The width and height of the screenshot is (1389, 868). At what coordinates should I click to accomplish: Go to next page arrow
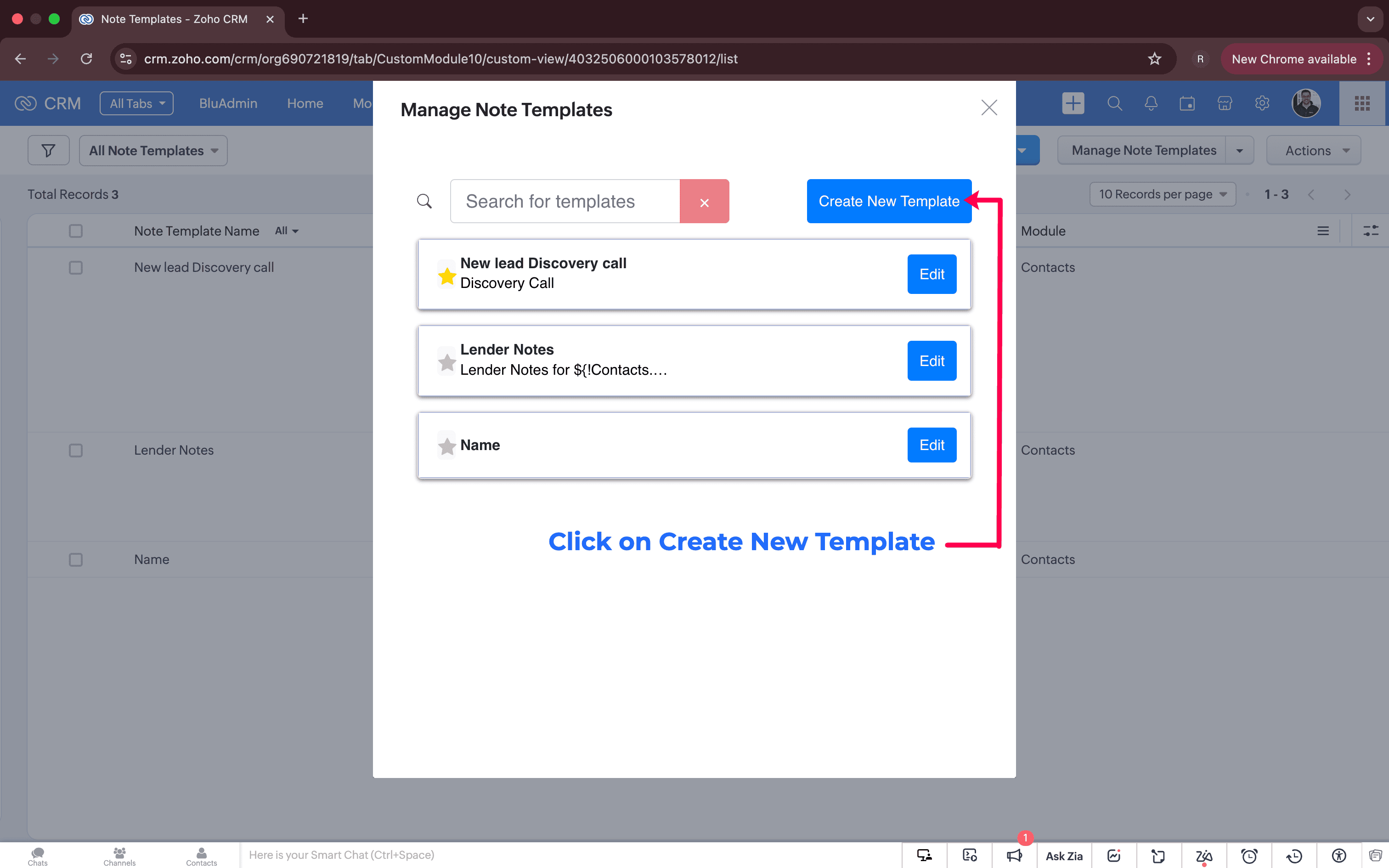1347,195
